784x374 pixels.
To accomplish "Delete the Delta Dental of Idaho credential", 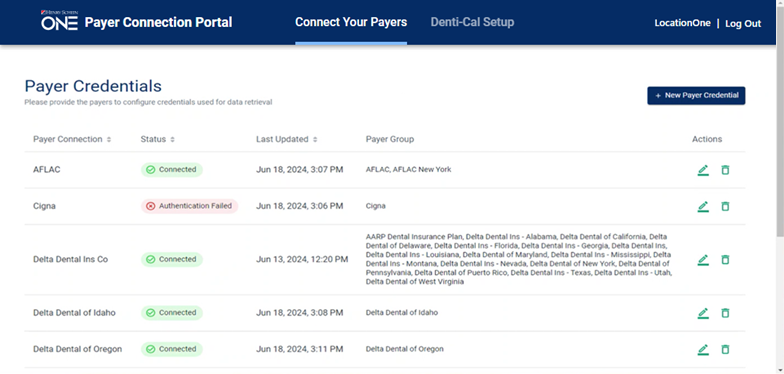I will [x=725, y=313].
